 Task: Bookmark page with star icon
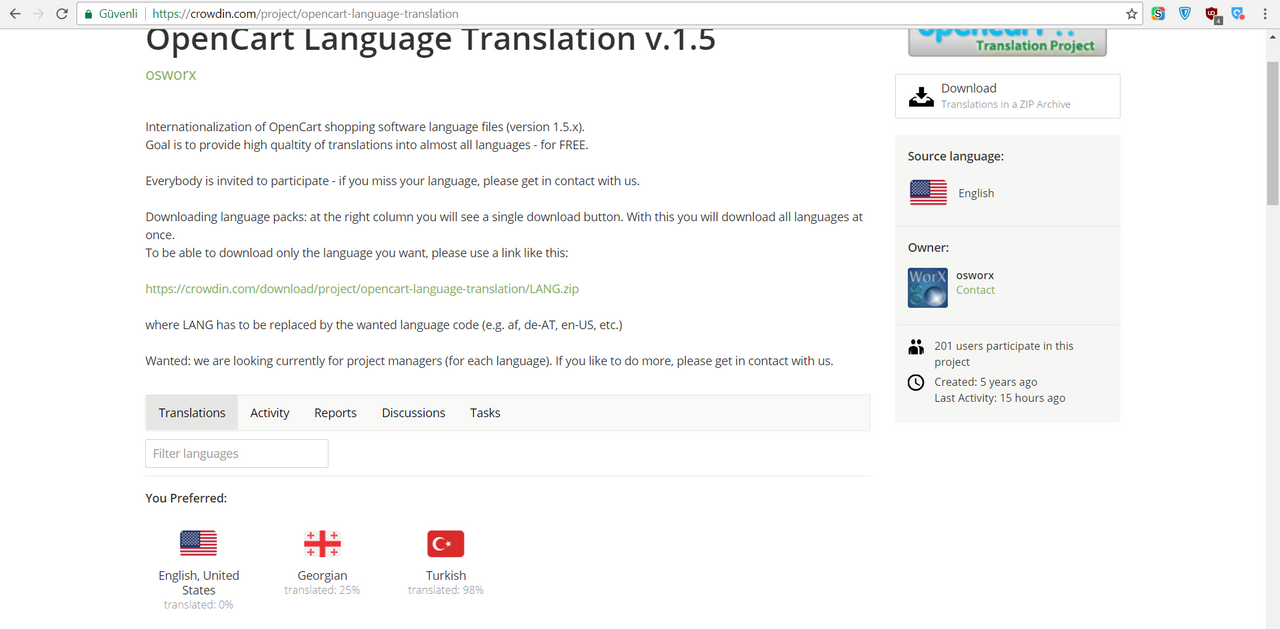click(x=1131, y=14)
